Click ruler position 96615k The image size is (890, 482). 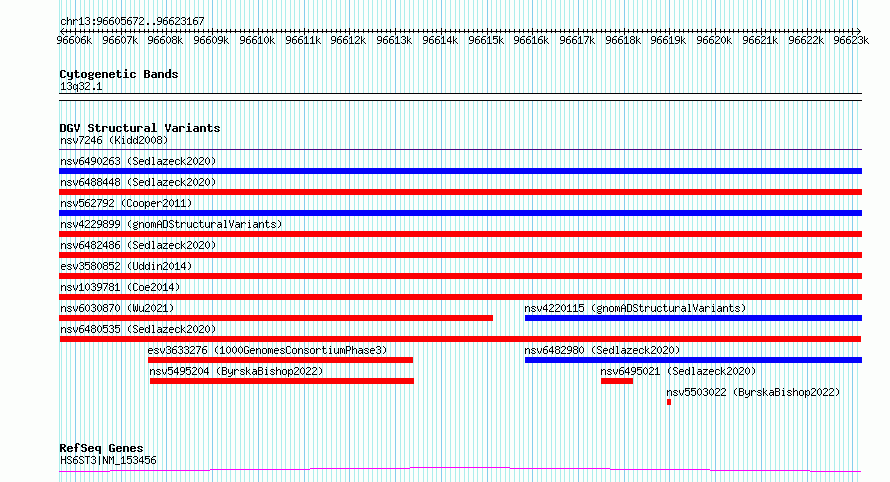[486, 40]
